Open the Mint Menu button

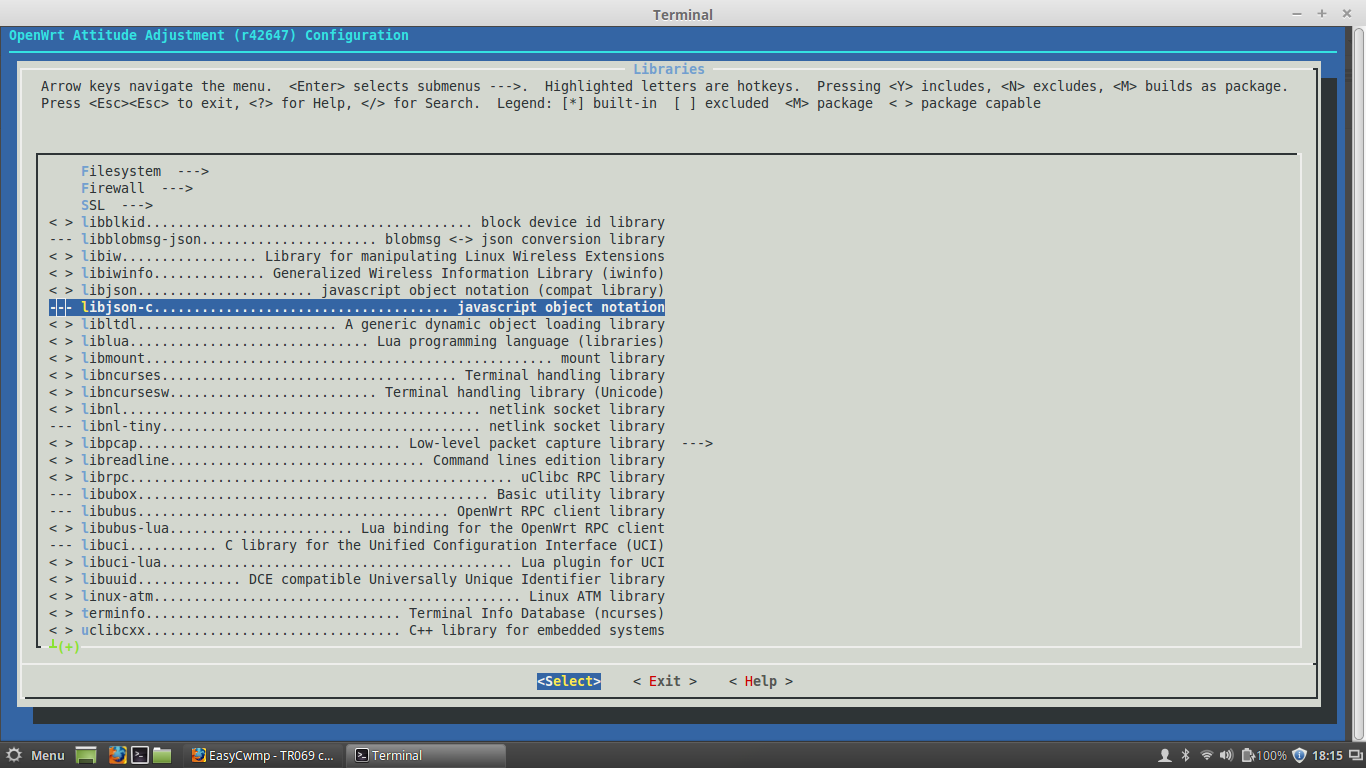pyautogui.click(x=36, y=755)
